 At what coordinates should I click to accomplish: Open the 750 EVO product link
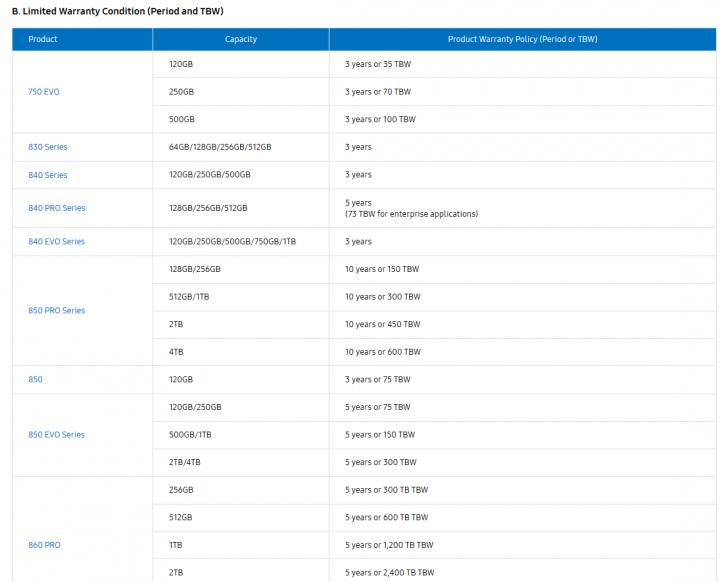(x=44, y=92)
